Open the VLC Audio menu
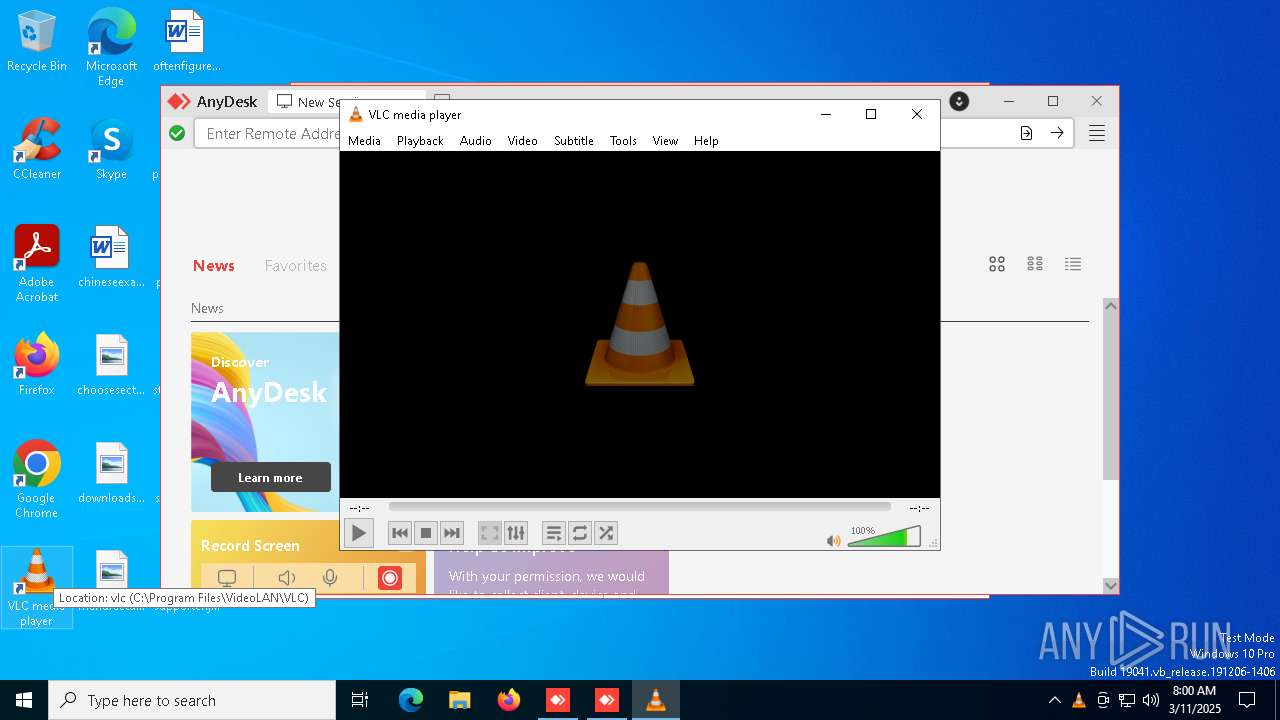The image size is (1280, 720). [x=476, y=141]
